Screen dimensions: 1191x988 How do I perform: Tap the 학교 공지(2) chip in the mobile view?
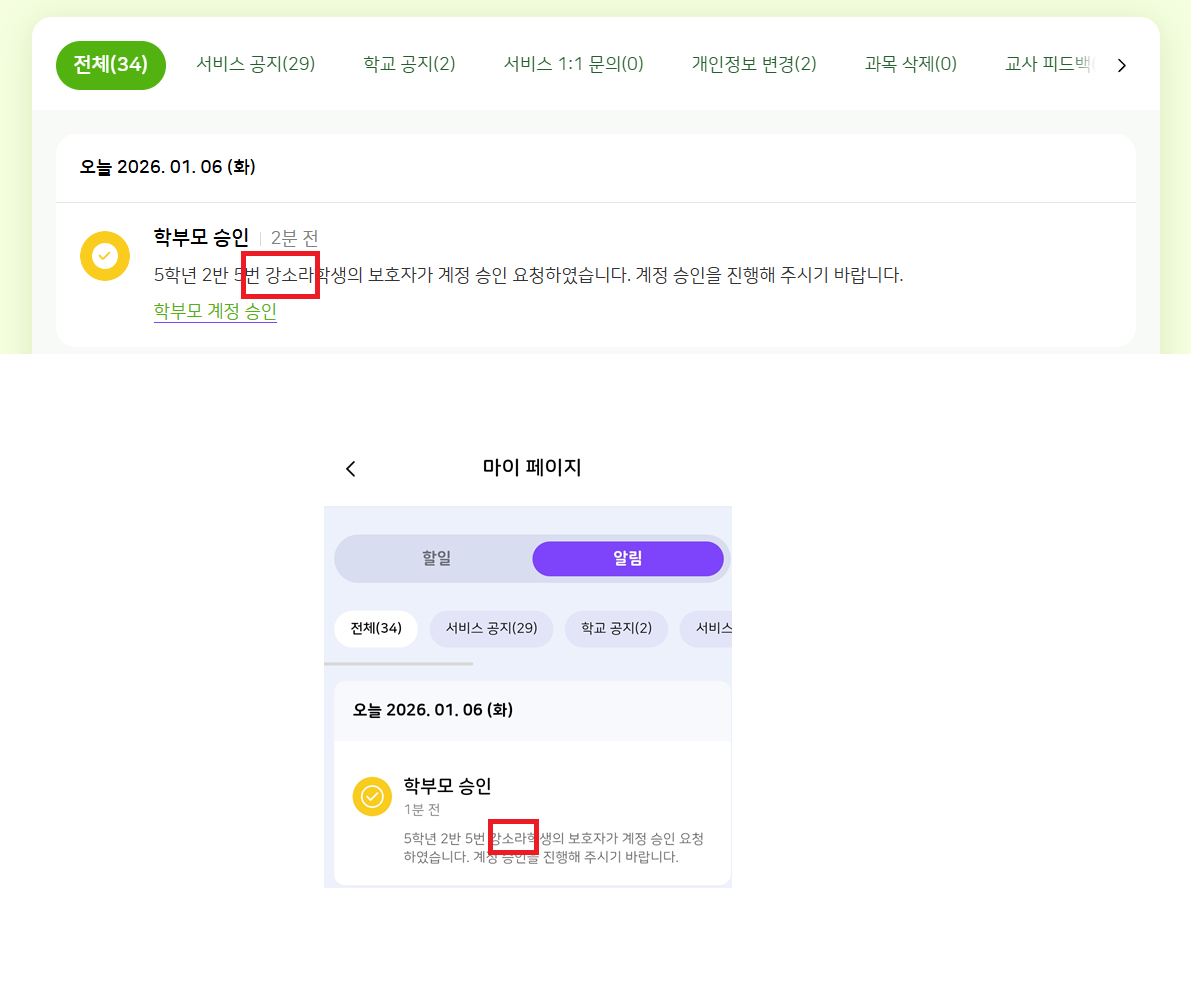click(616, 629)
